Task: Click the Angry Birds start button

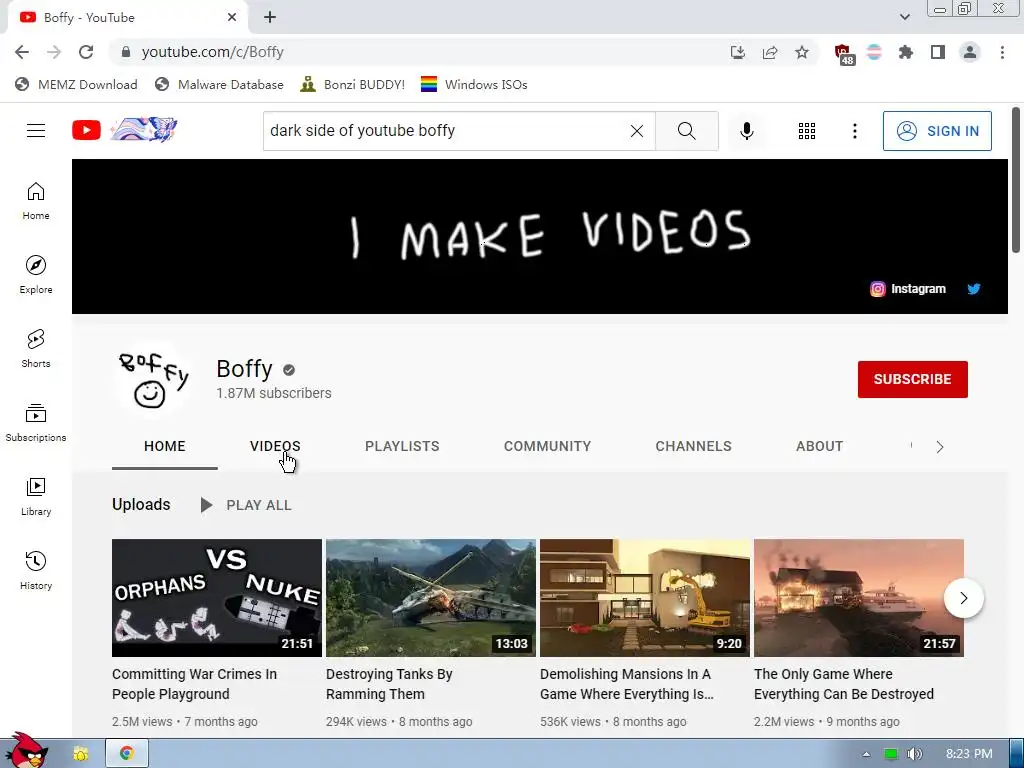Action: click(26, 751)
